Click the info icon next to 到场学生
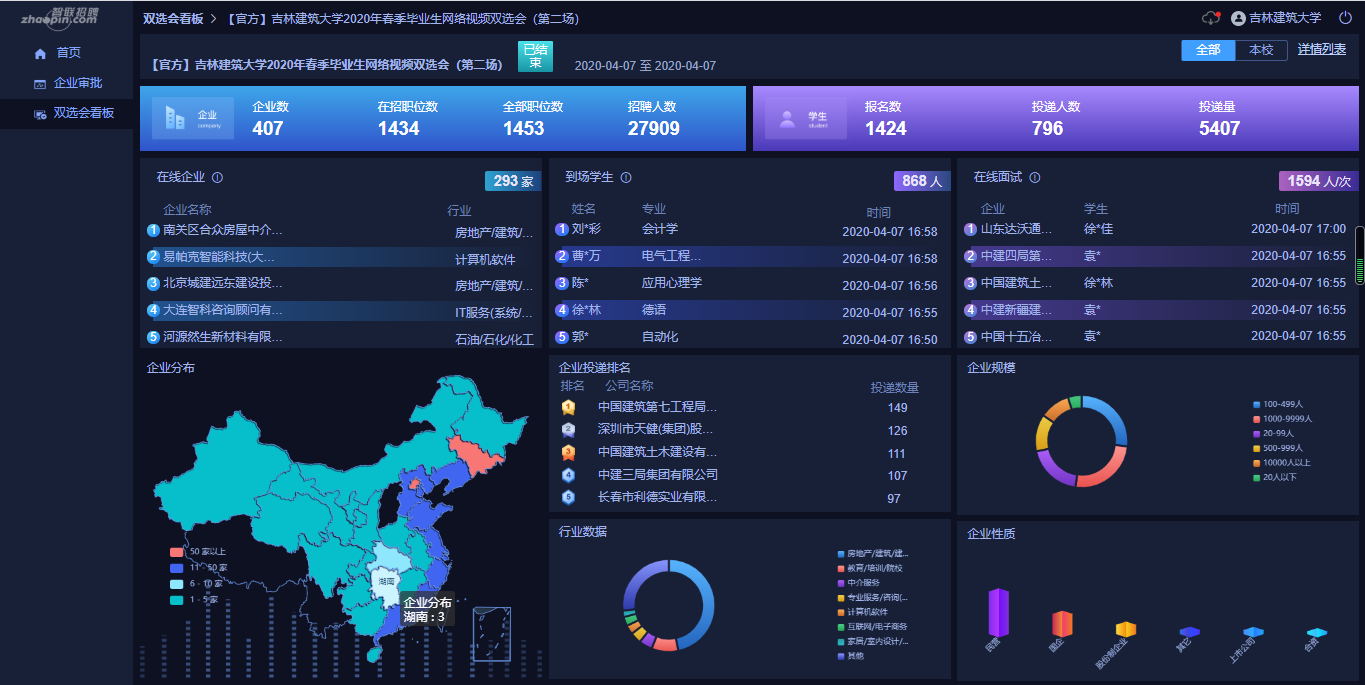 coord(626,178)
